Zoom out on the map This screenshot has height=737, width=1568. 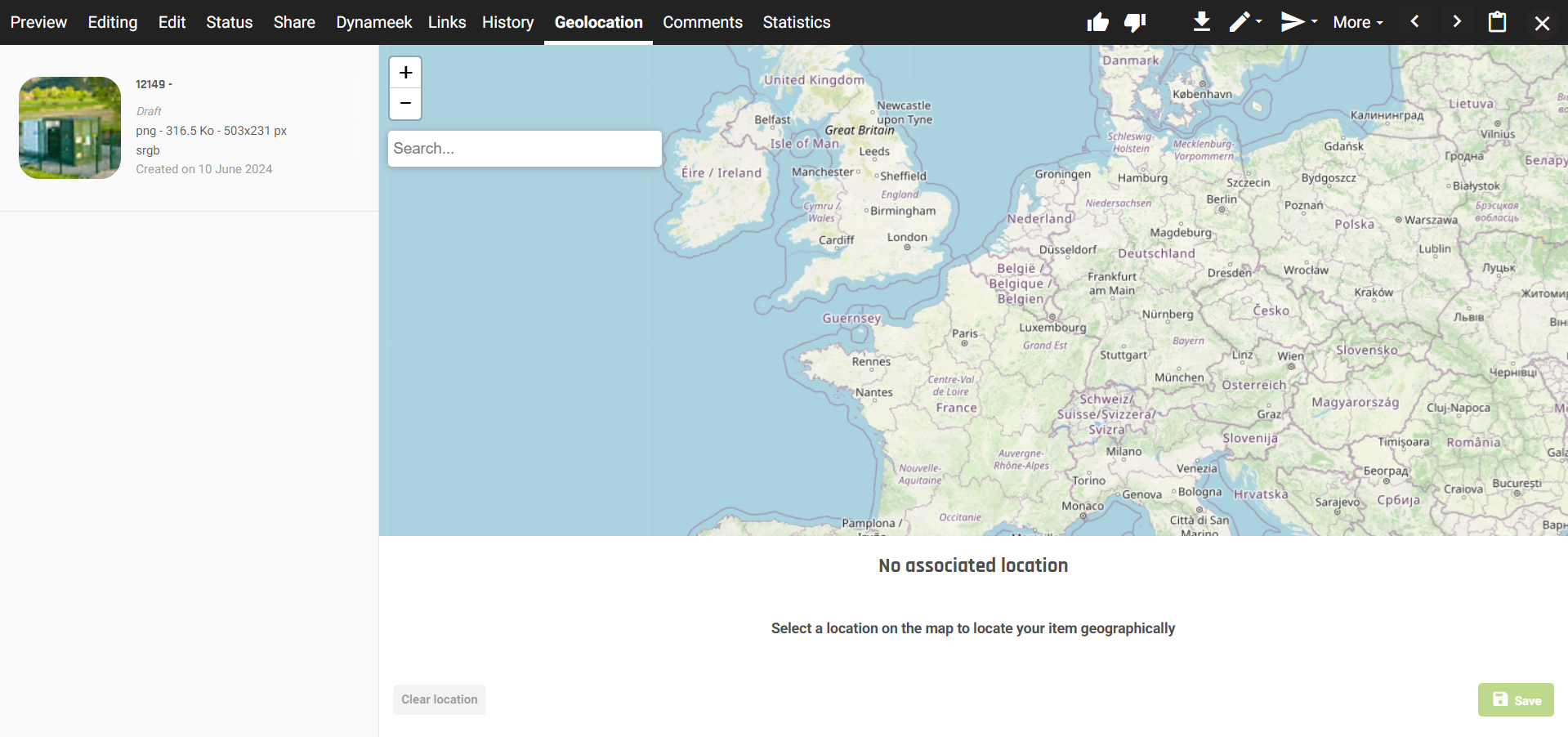[405, 104]
